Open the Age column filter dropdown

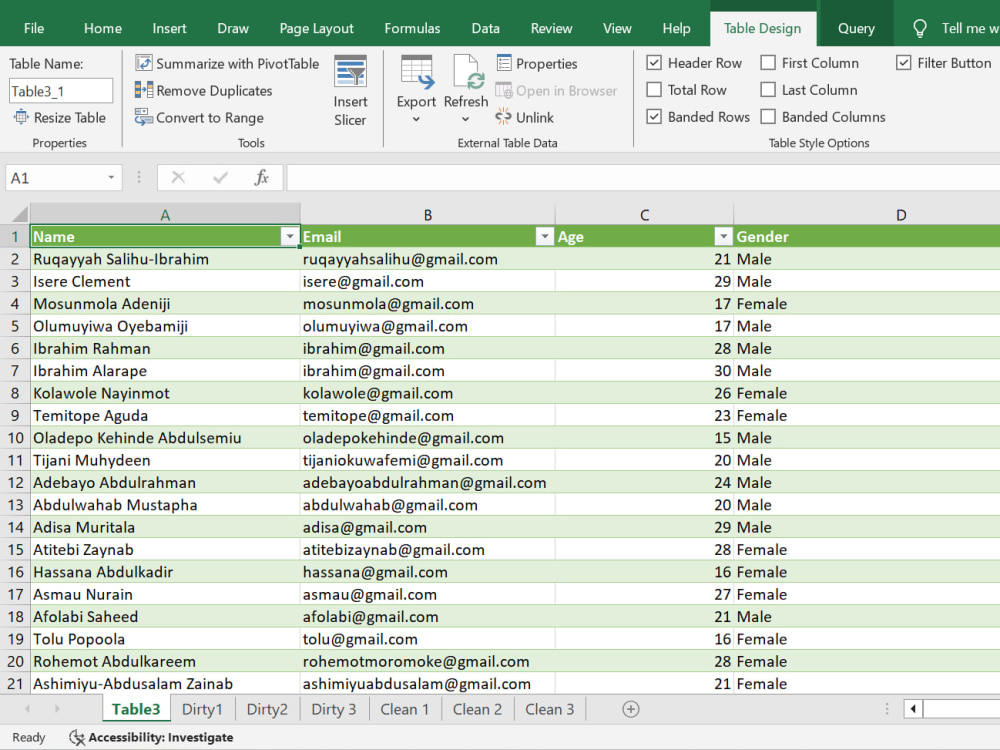(723, 237)
